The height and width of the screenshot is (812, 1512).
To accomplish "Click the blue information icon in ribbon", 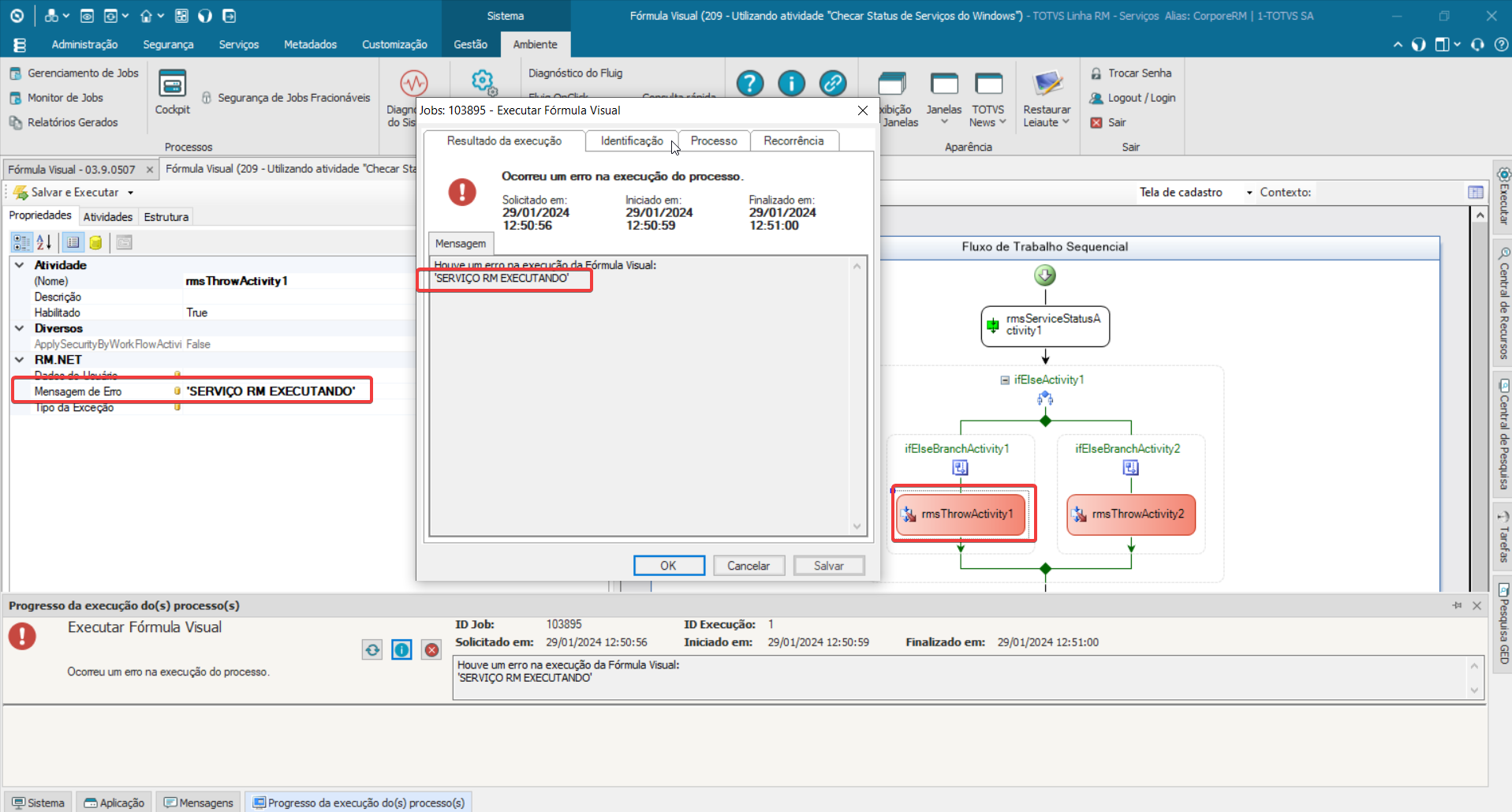I will tap(791, 83).
